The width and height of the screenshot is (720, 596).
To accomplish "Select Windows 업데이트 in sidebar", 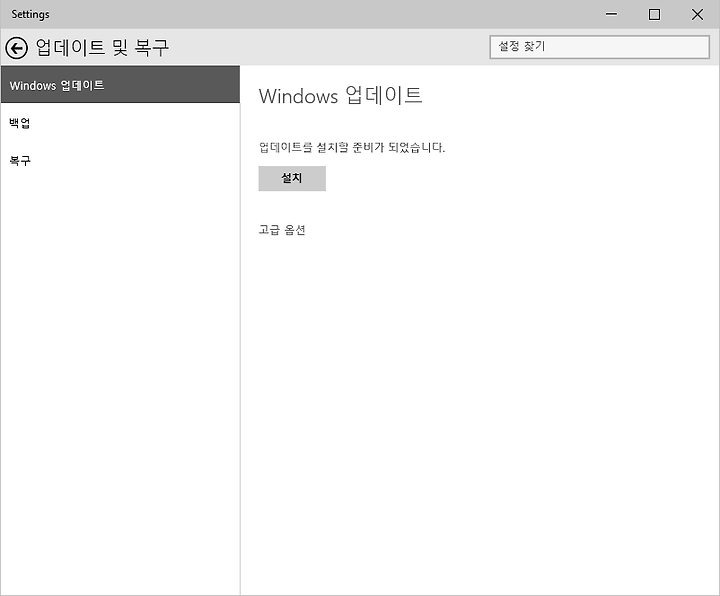I will [120, 84].
